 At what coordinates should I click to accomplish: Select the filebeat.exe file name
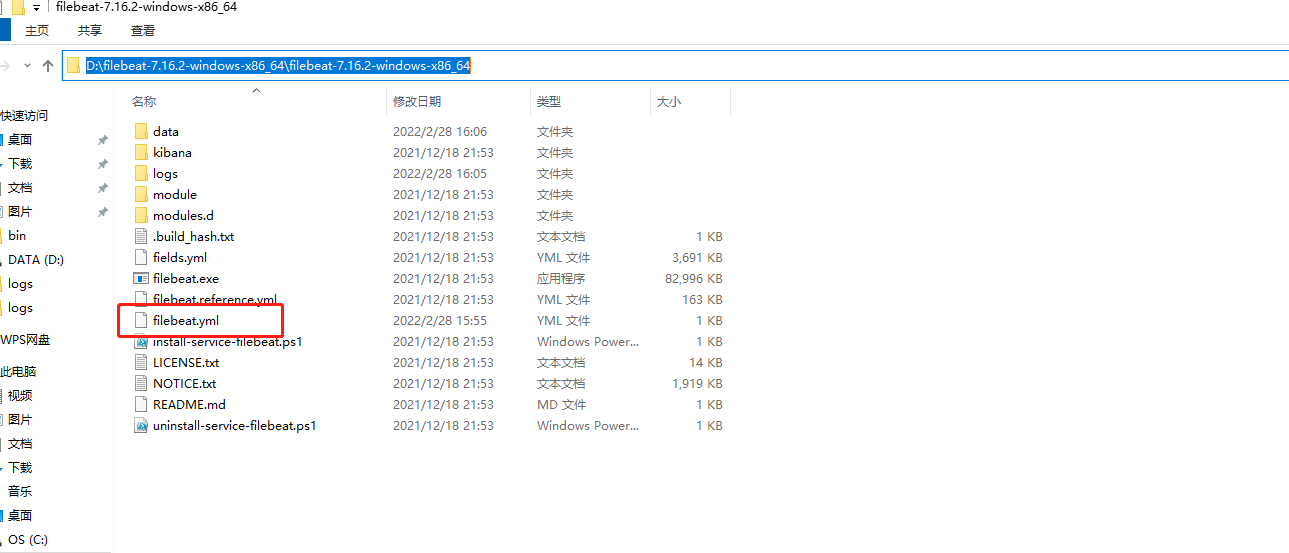coord(186,278)
